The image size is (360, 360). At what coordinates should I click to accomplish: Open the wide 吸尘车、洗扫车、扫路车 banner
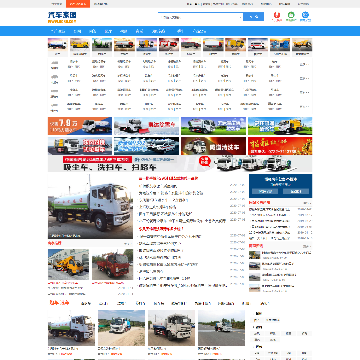pos(180,164)
